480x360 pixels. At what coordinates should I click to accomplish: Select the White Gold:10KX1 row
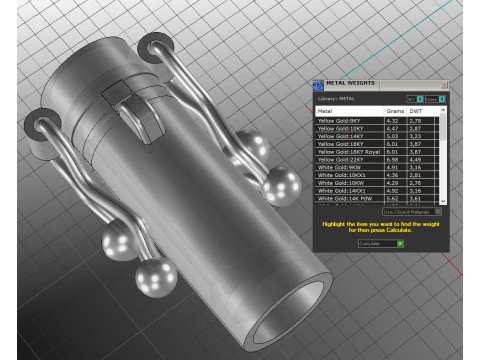click(x=377, y=175)
